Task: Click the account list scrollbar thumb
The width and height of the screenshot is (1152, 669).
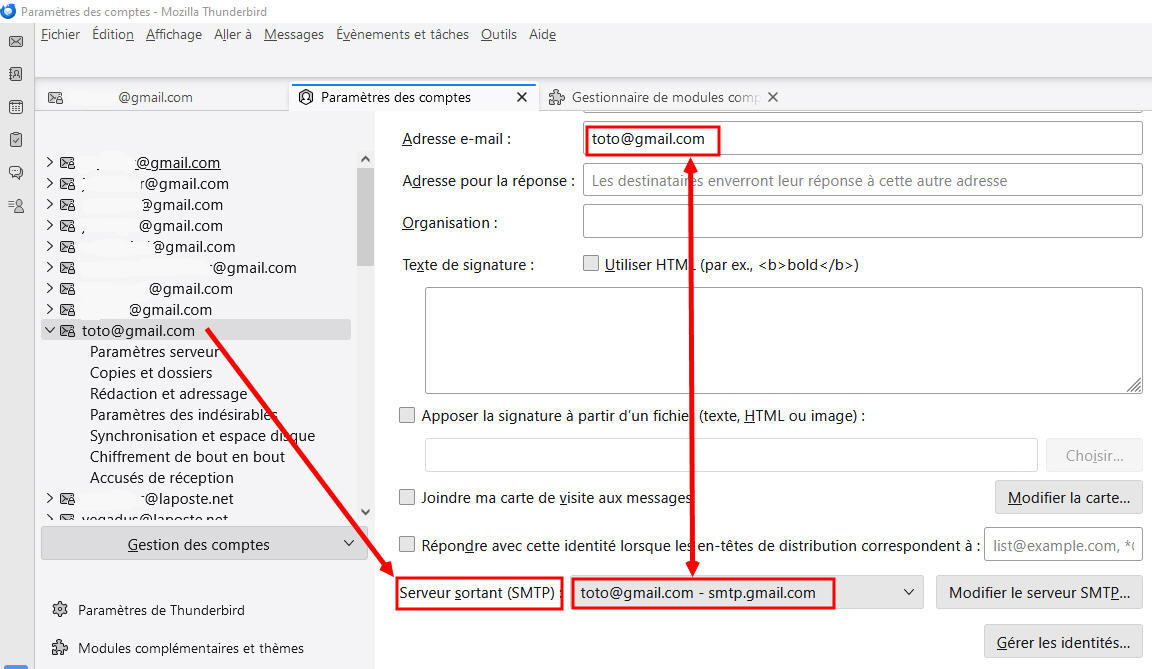Action: coord(365,217)
